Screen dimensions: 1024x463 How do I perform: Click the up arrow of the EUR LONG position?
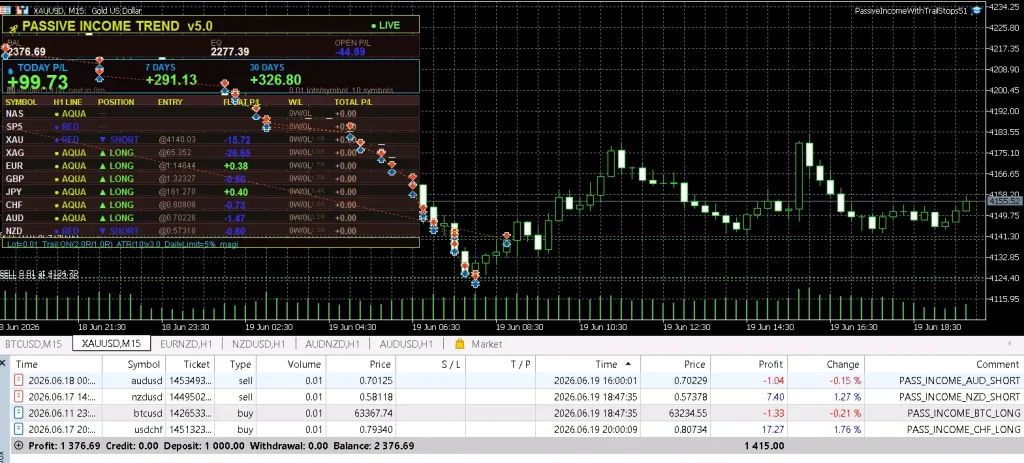point(103,166)
